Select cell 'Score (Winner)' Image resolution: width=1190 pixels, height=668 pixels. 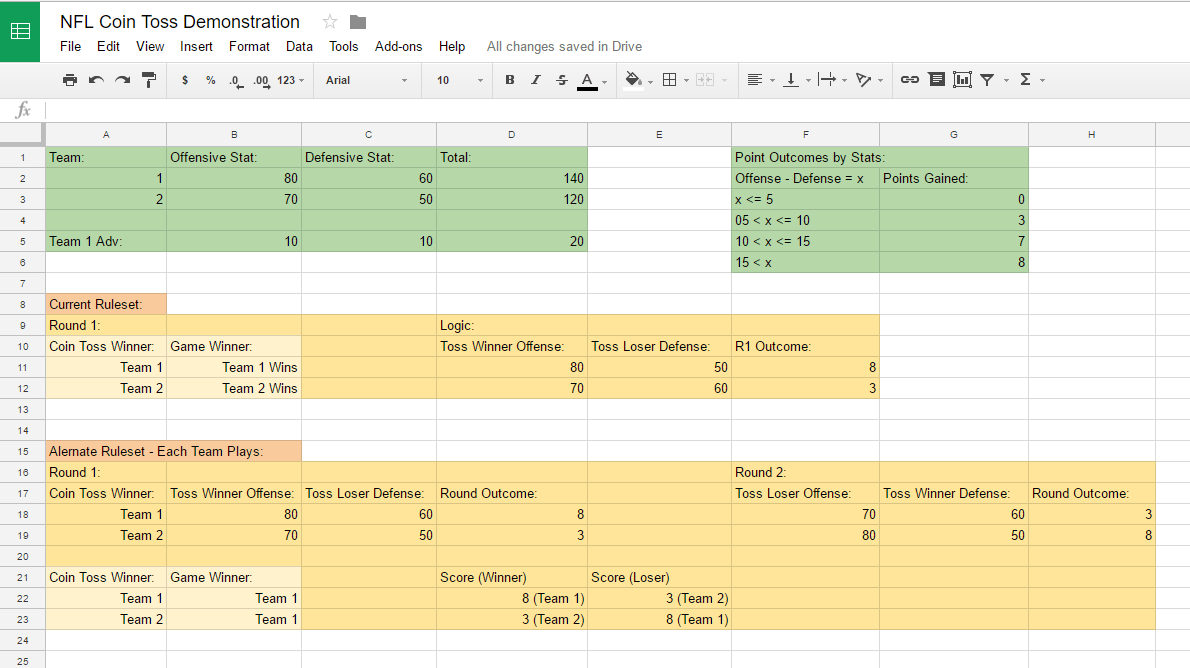tap(512, 578)
